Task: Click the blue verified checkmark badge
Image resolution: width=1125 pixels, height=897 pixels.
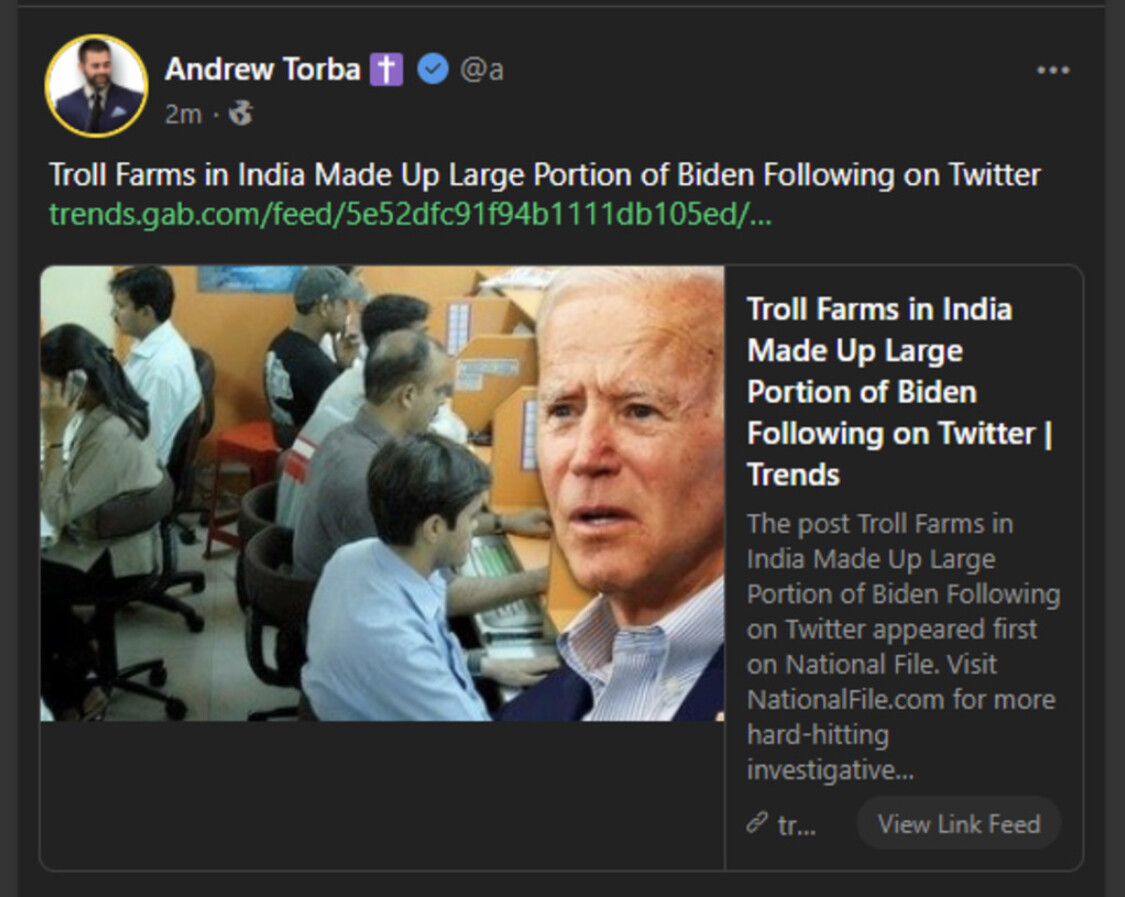Action: tap(432, 69)
